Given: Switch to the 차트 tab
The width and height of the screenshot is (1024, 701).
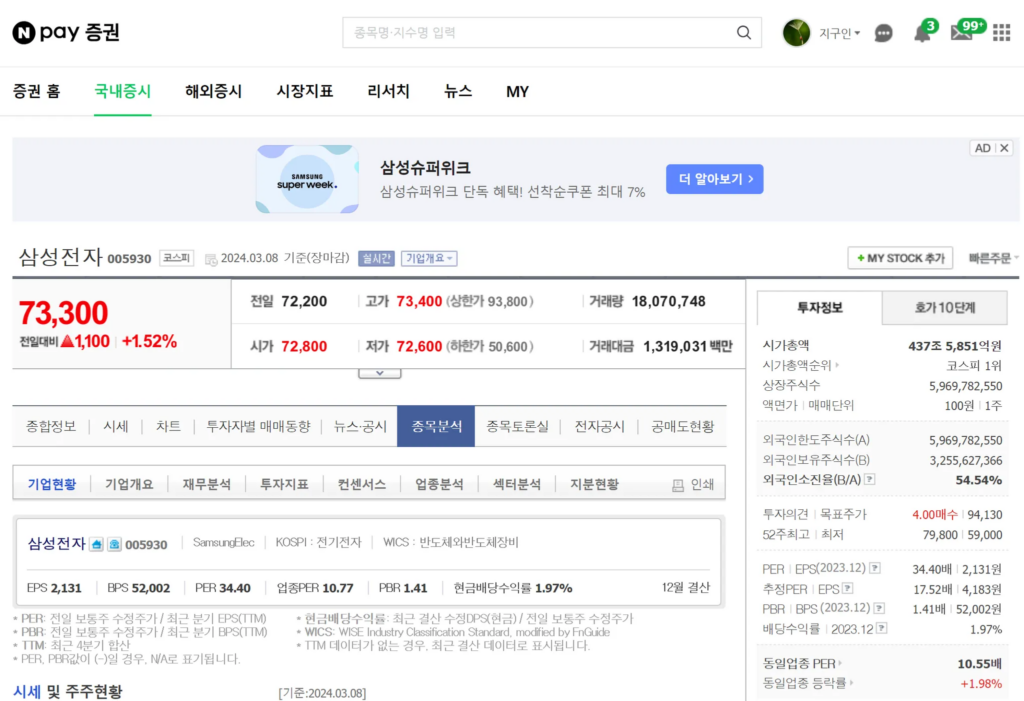Looking at the screenshot, I should click(168, 427).
